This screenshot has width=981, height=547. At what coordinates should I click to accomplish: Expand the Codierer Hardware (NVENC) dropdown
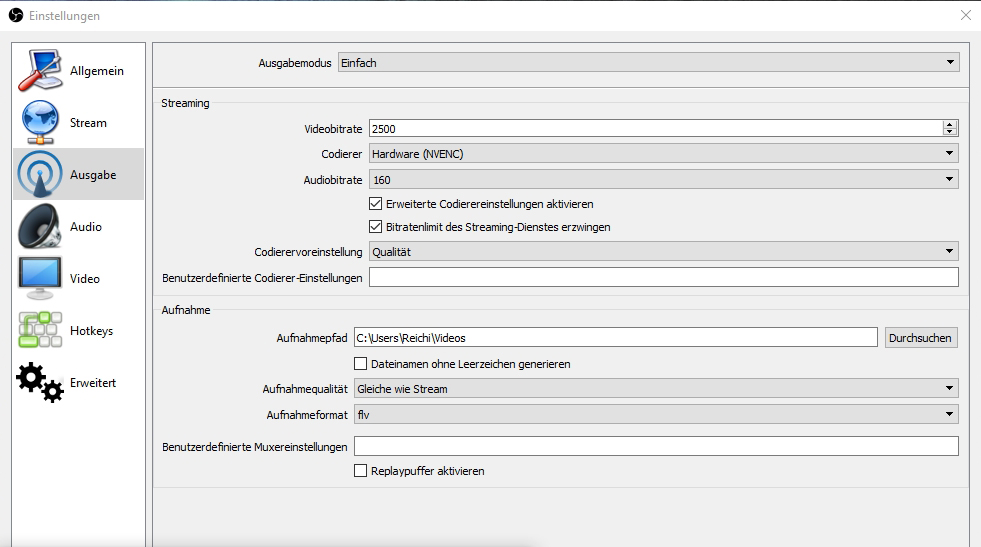point(663,154)
